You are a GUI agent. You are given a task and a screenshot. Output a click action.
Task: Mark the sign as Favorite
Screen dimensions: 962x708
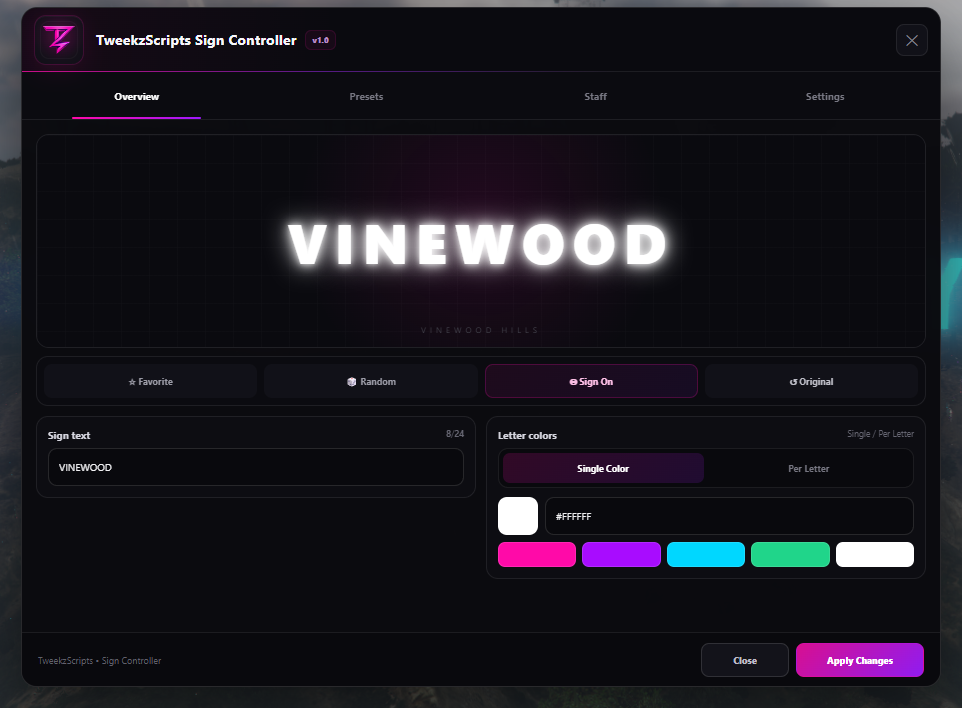(150, 382)
